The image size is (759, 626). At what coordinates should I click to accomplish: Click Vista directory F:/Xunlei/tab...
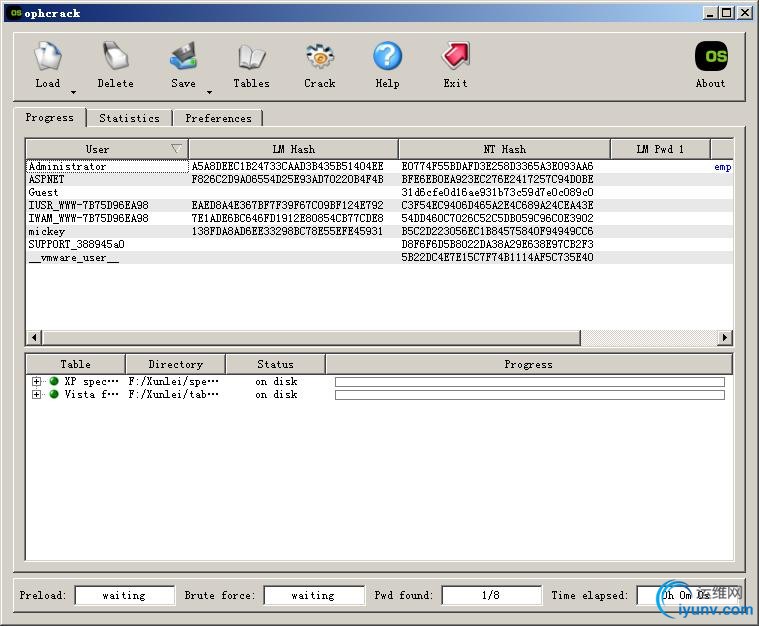coord(173,395)
